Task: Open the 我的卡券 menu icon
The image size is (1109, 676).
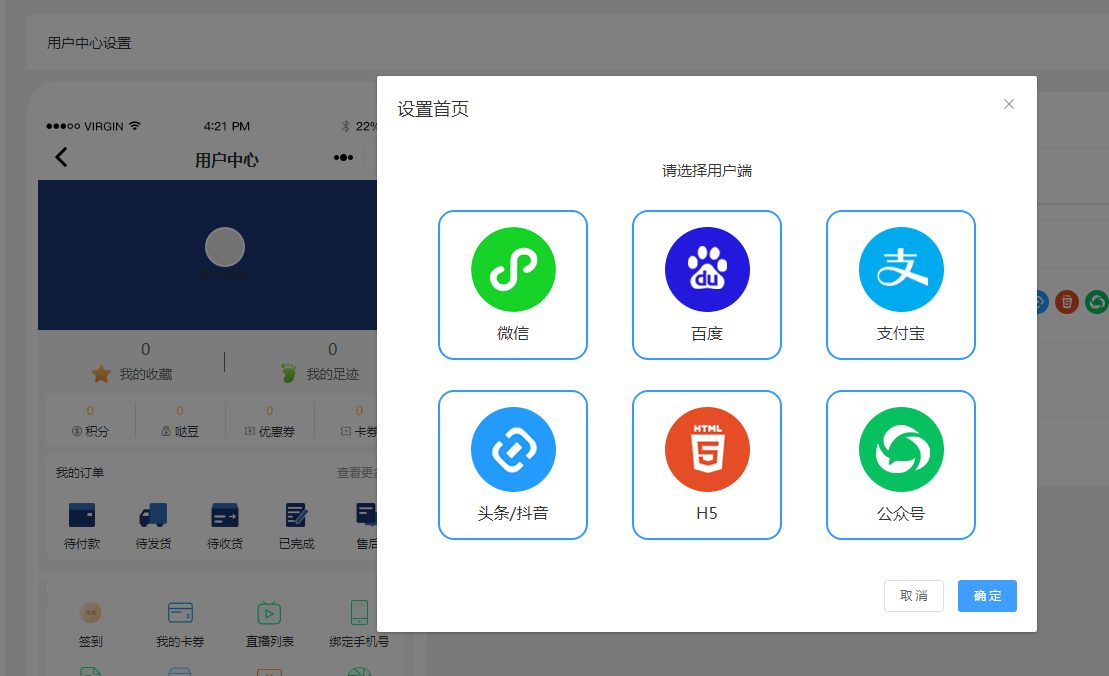Action: tap(180, 612)
